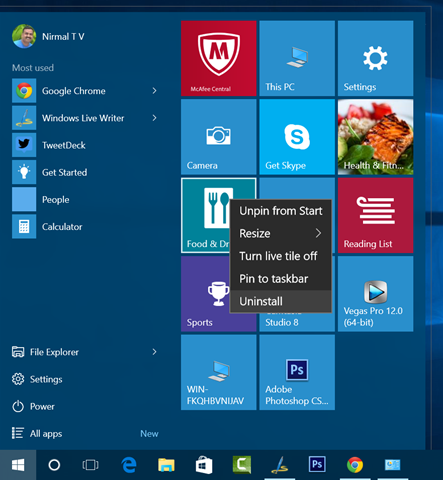Click the Nirmal T V user account
This screenshot has width=443, height=480.
[48, 36]
